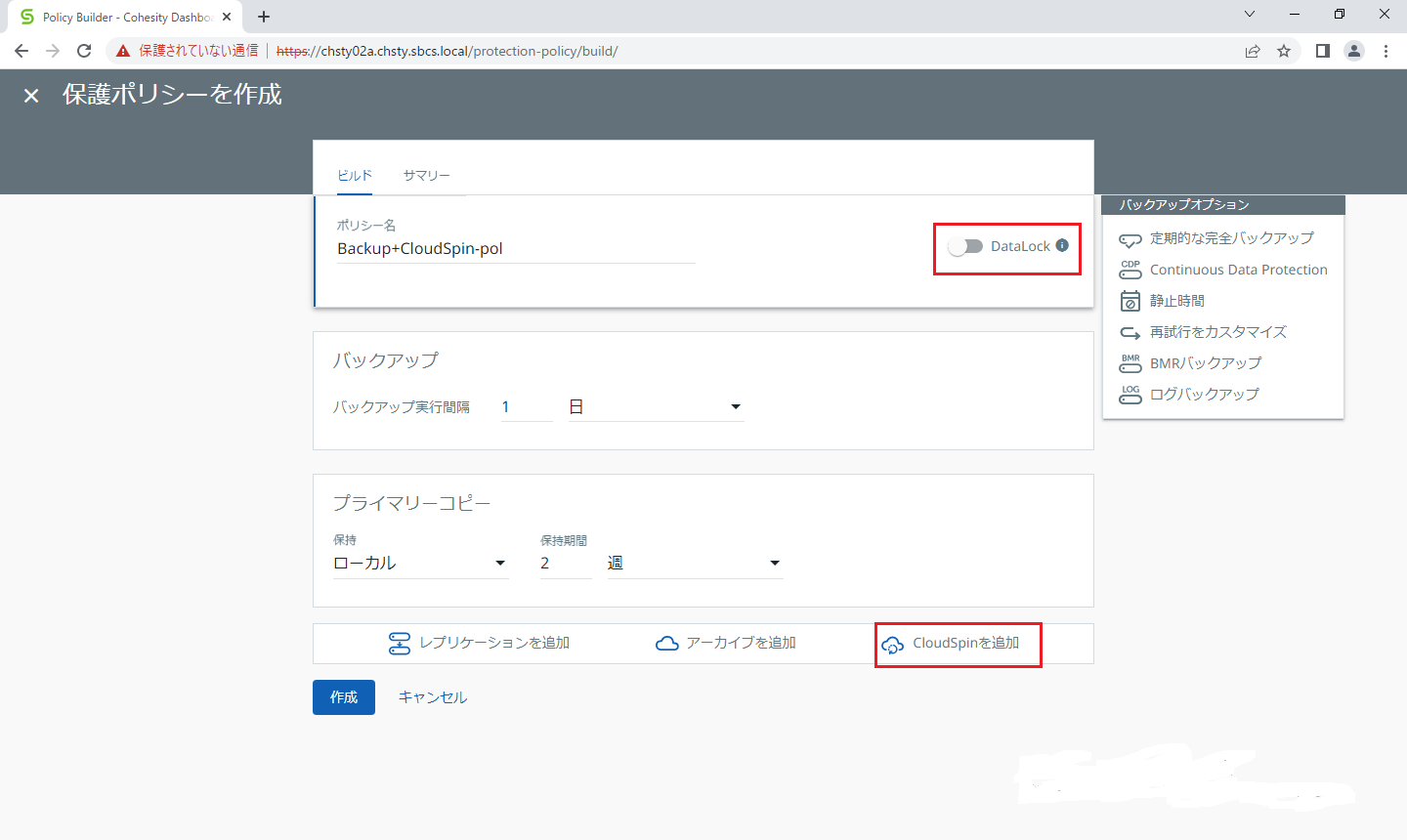Viewport: 1407px width, 840px height.
Task: Click the browser address bar URL
Action: click(x=448, y=51)
